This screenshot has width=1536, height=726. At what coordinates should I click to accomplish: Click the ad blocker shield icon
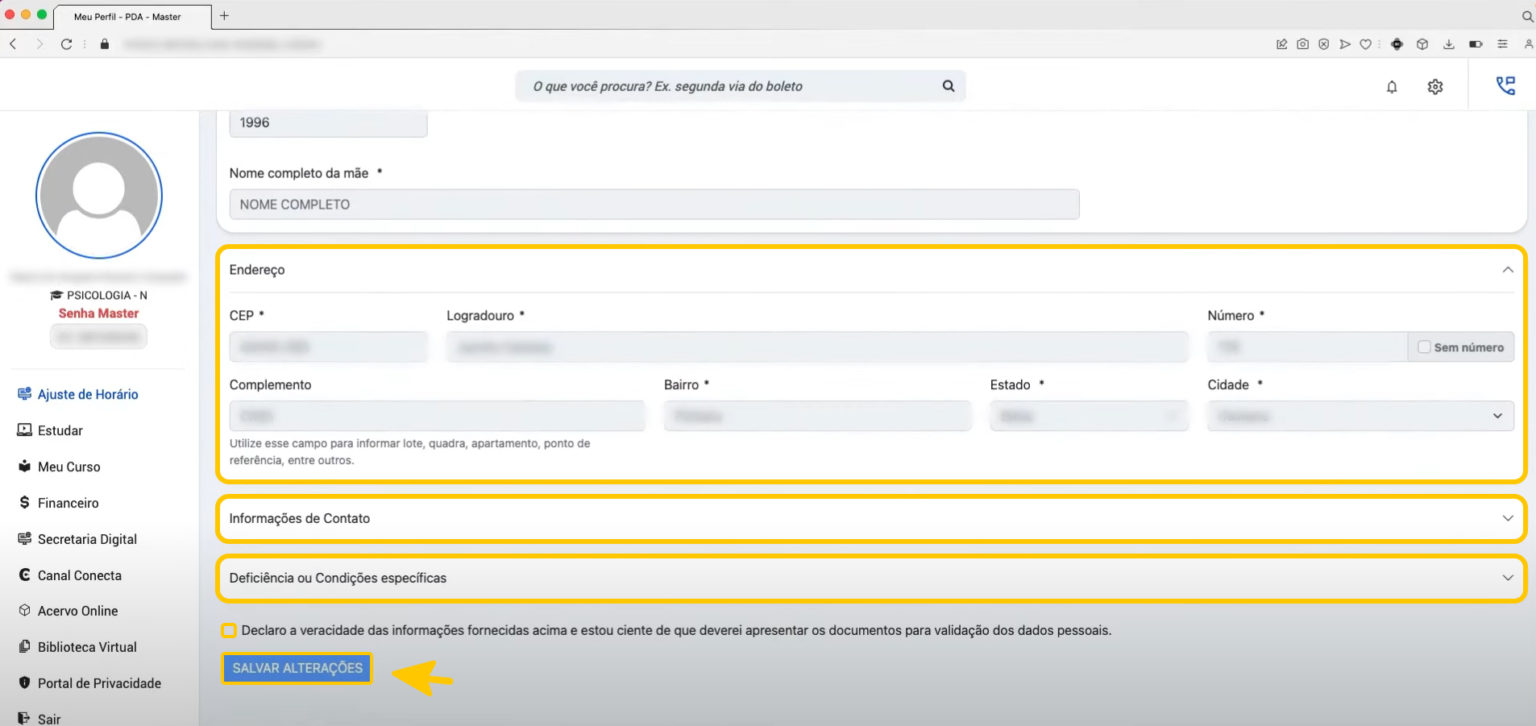(x=1324, y=44)
